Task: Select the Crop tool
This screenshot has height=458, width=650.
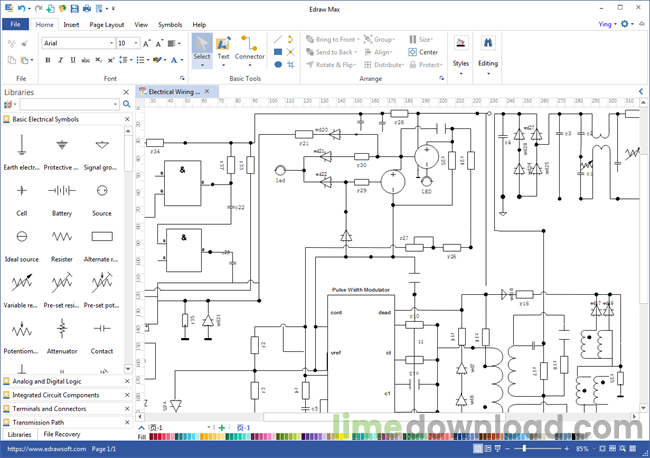Action: [291, 64]
